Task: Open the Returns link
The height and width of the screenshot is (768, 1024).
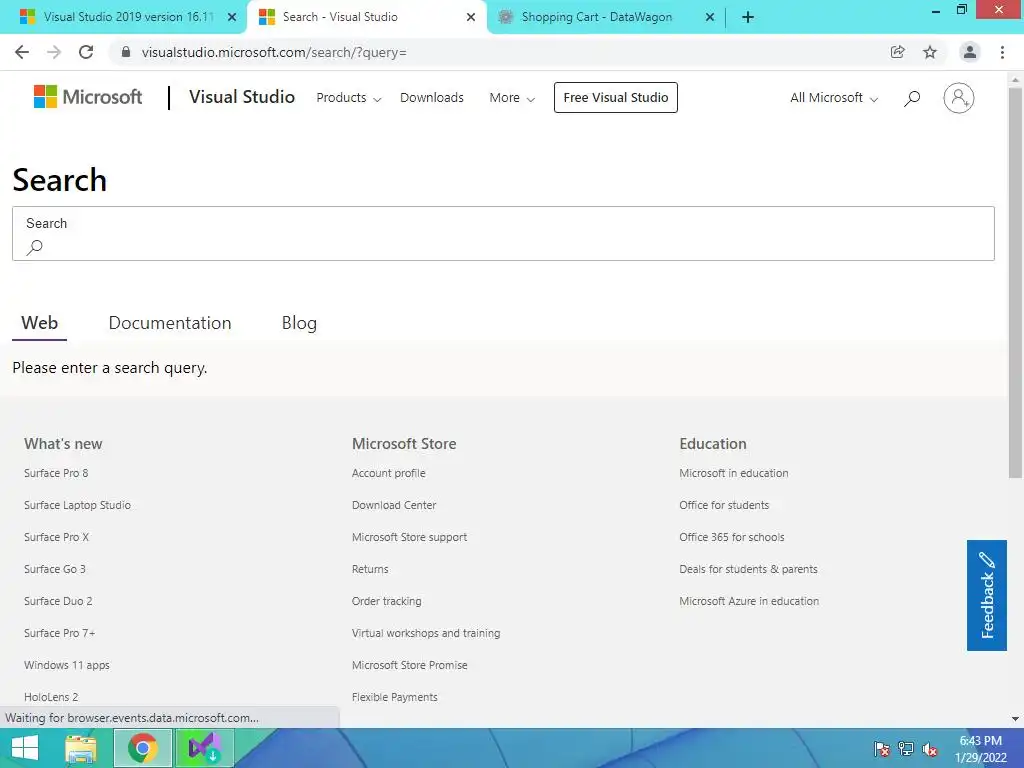Action: (370, 569)
